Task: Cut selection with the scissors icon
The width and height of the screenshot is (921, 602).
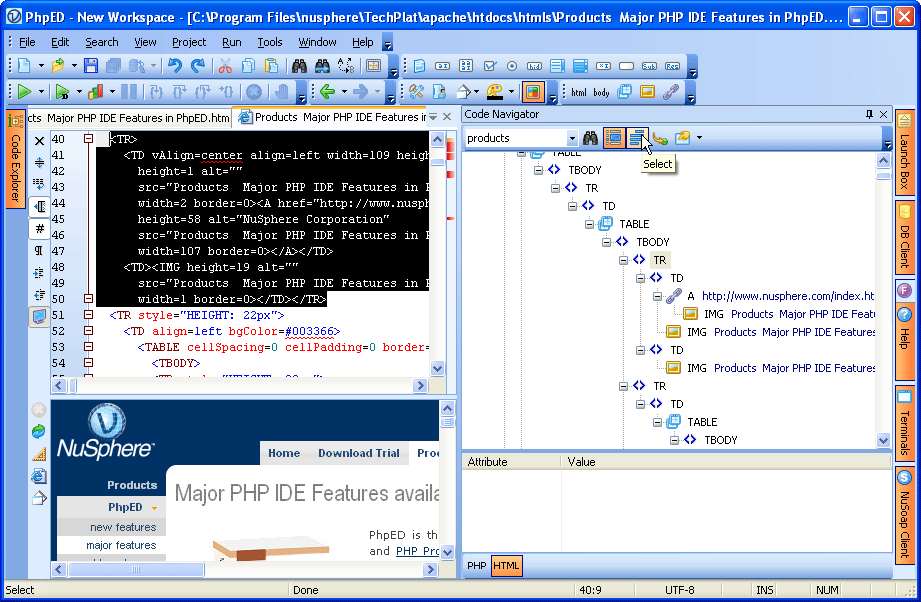Action: click(225, 66)
